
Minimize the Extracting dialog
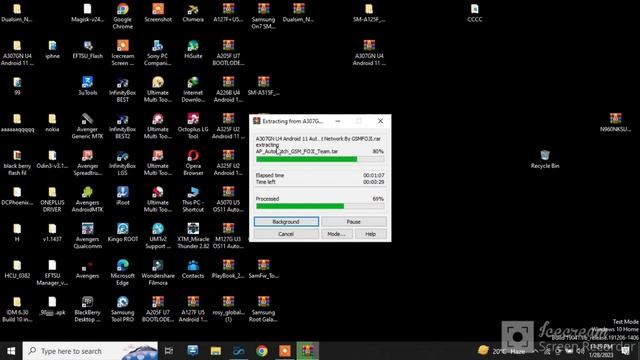click(x=338, y=121)
